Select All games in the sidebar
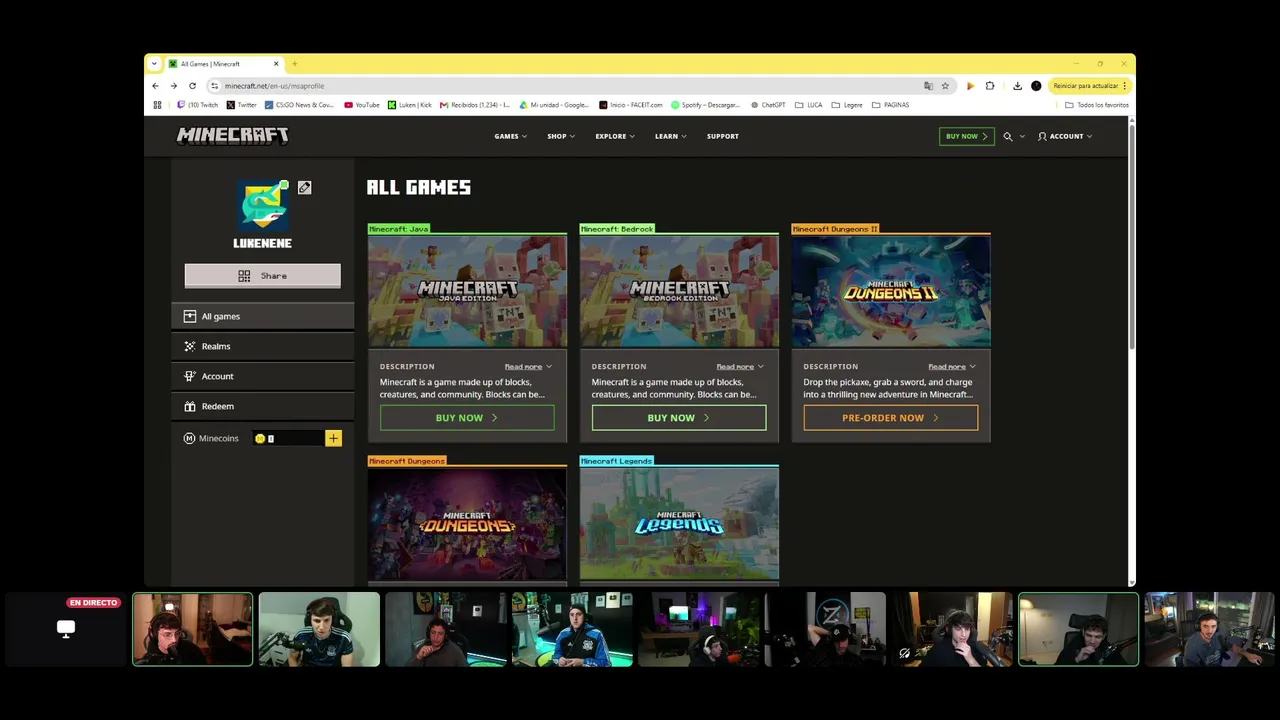Viewport: 1280px width, 720px height. click(263, 316)
